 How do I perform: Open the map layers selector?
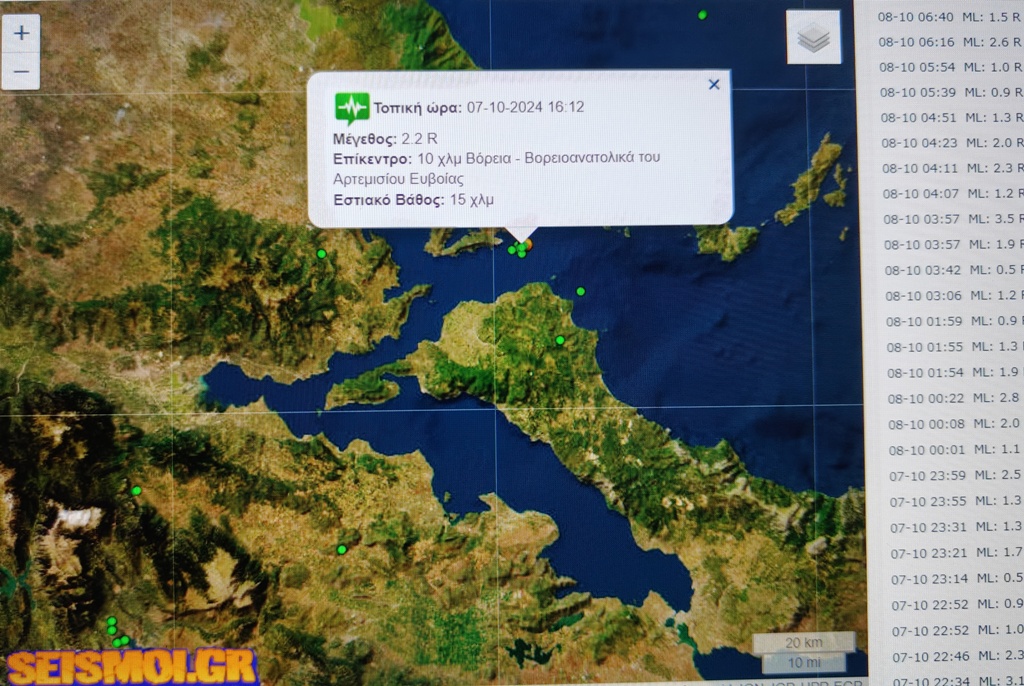813,38
